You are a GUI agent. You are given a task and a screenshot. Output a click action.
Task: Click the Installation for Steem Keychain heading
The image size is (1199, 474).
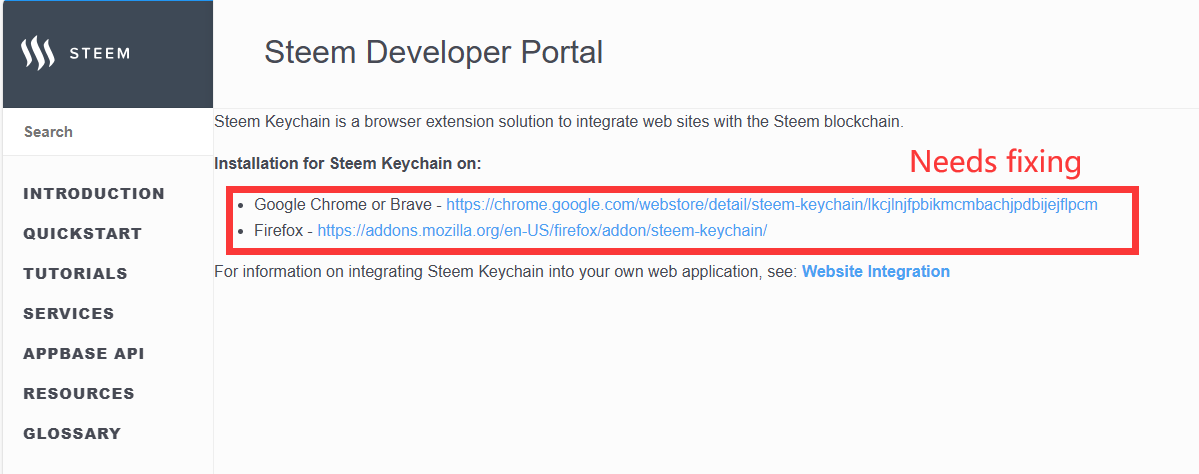coord(348,164)
